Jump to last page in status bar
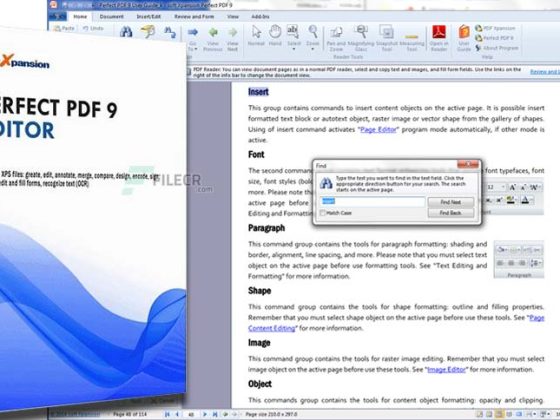 215,414
